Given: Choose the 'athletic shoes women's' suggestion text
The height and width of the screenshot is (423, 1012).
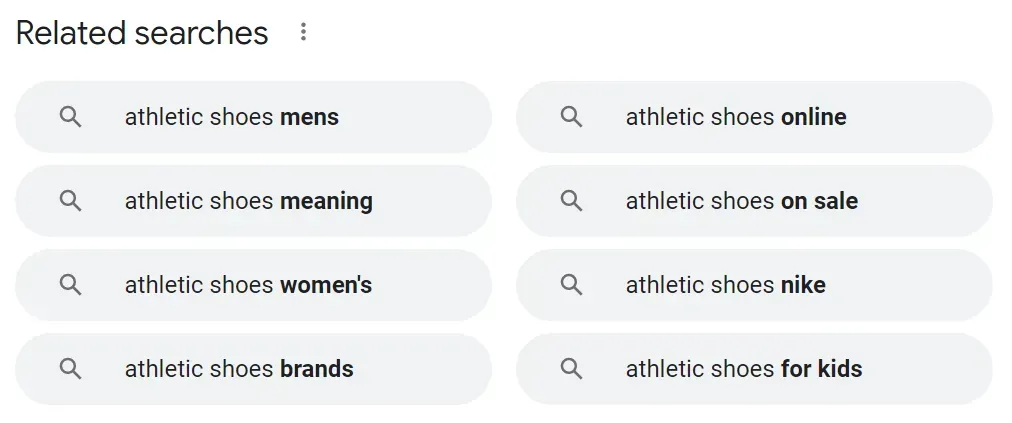Looking at the screenshot, I should tap(248, 285).
